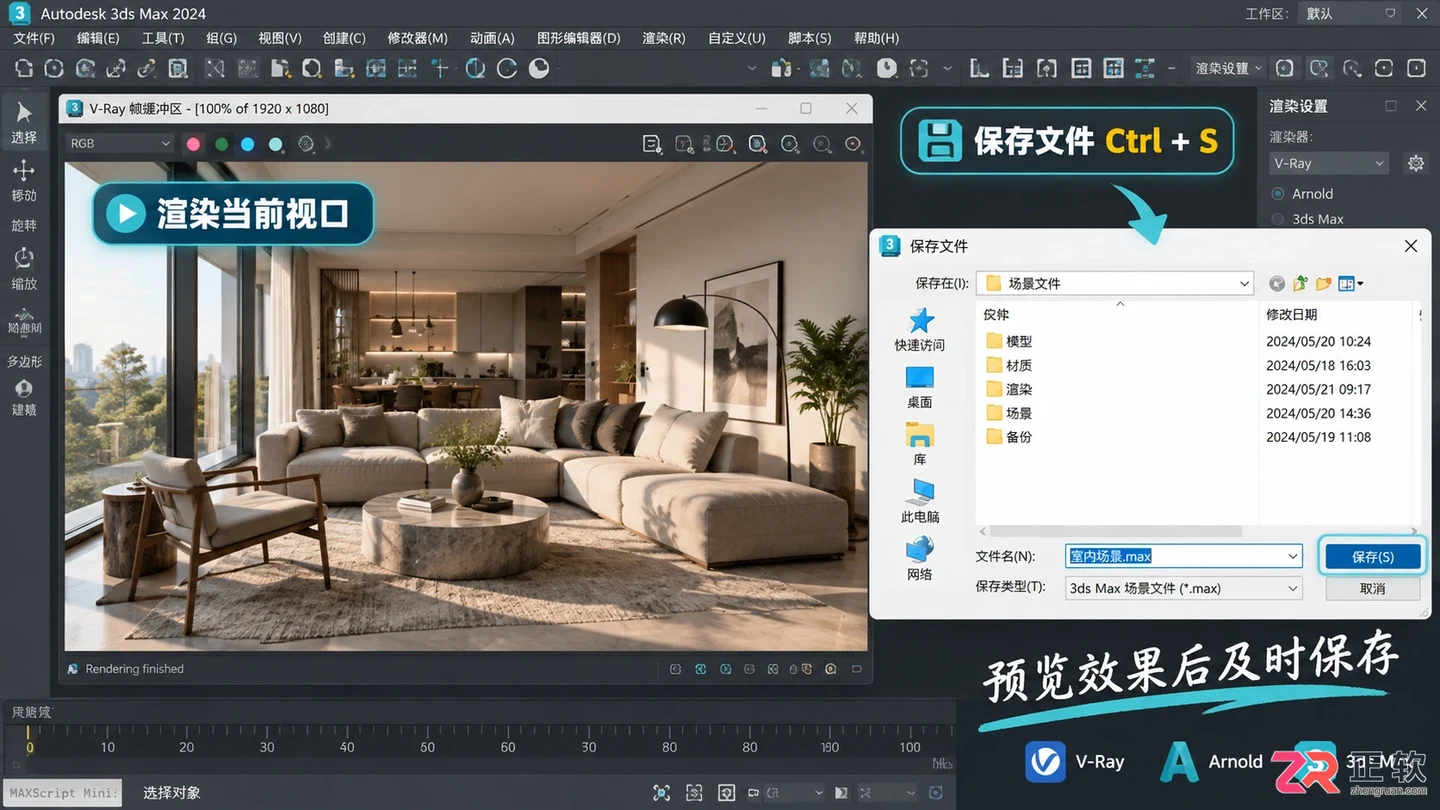Click the Rendering finished status text

(134, 669)
